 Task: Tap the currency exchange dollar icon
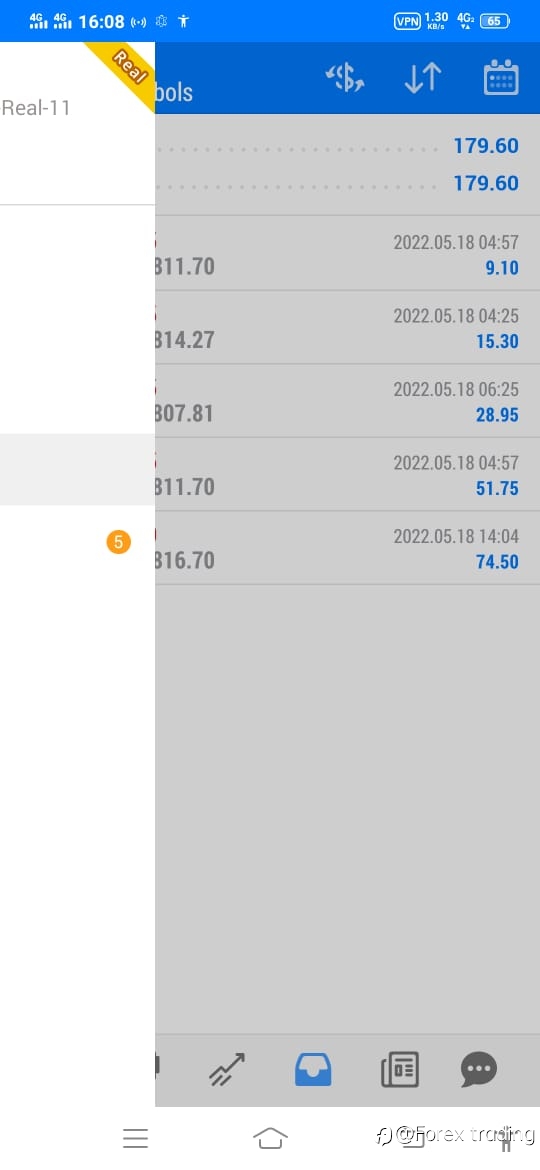pos(345,78)
